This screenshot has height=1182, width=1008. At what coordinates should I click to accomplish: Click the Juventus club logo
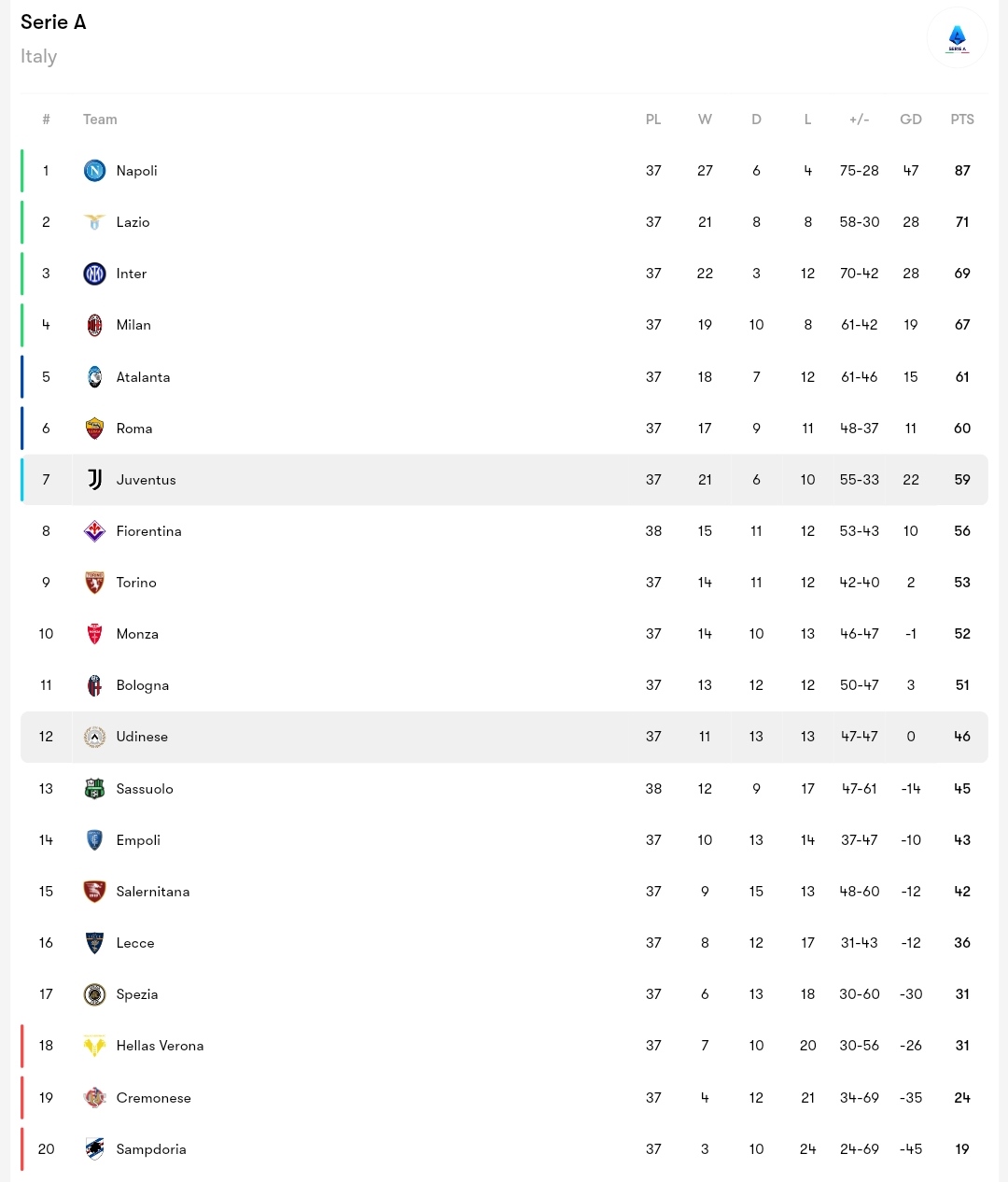[94, 480]
